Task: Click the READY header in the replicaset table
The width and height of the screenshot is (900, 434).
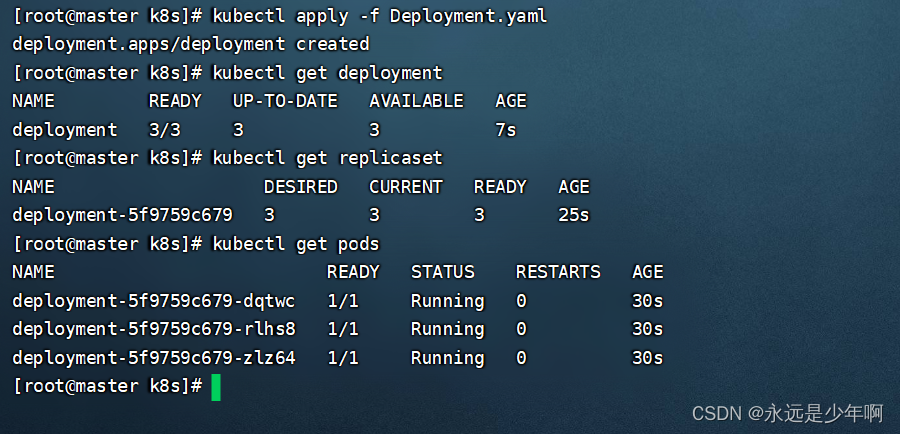Action: [500, 187]
